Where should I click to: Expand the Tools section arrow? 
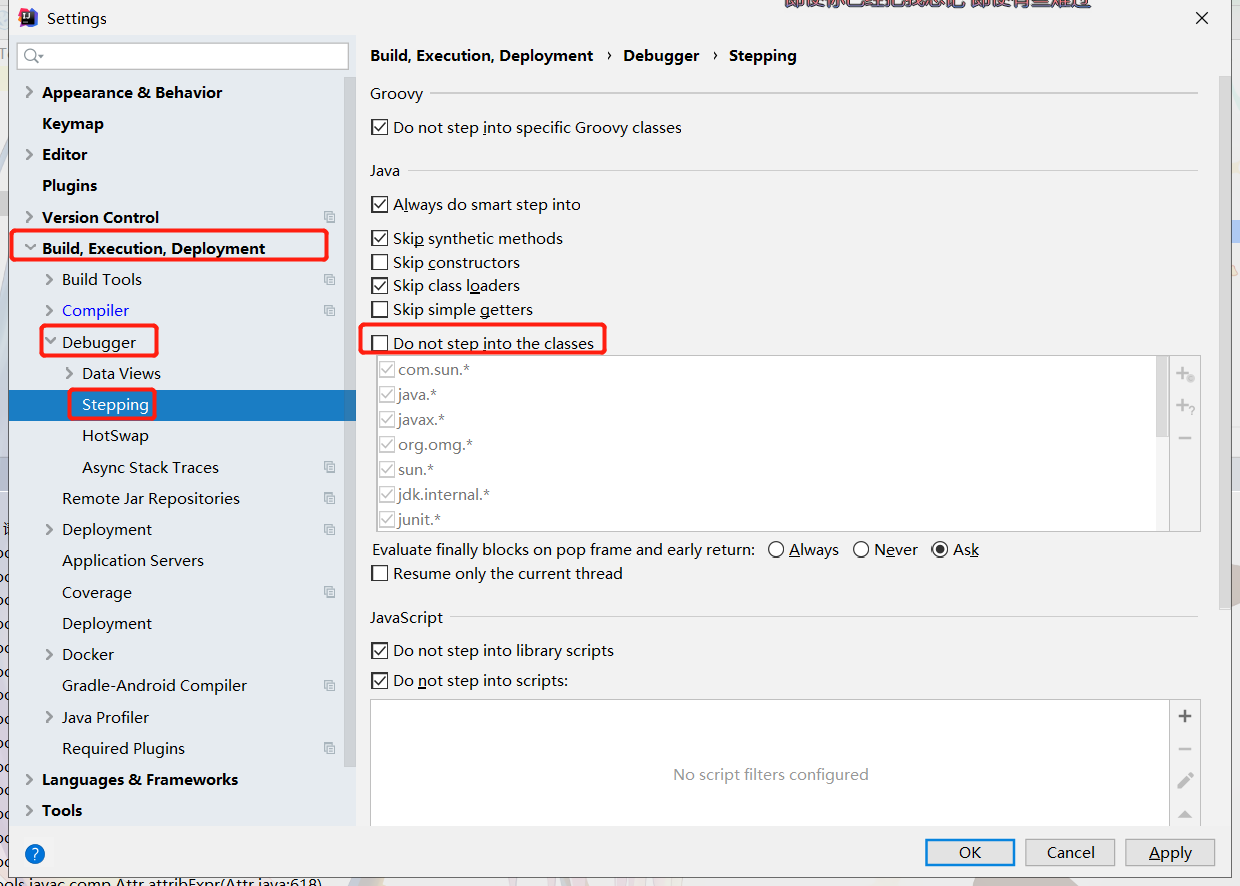tap(29, 810)
